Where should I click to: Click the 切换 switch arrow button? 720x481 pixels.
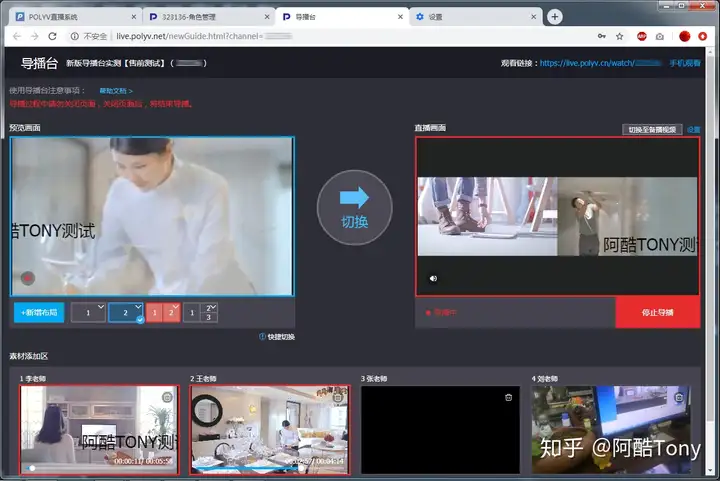(354, 207)
